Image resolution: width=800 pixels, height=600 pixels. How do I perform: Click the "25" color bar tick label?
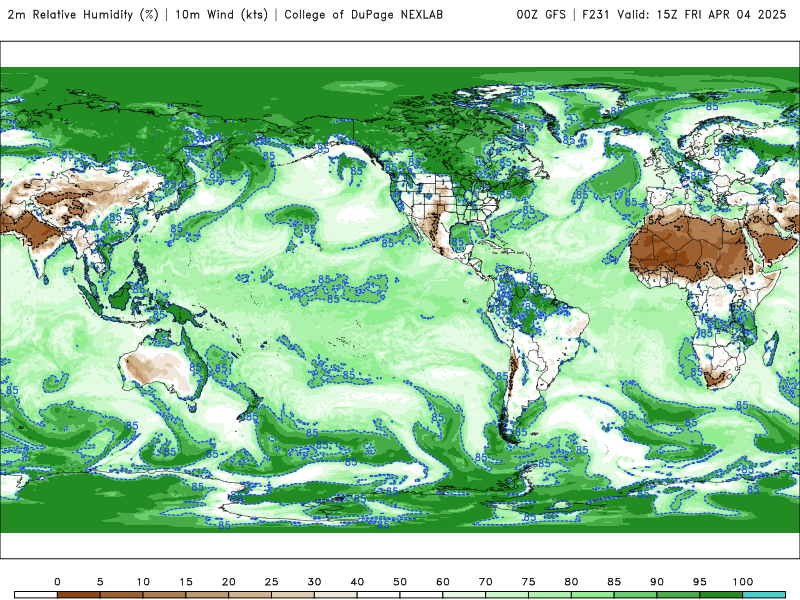point(271,582)
